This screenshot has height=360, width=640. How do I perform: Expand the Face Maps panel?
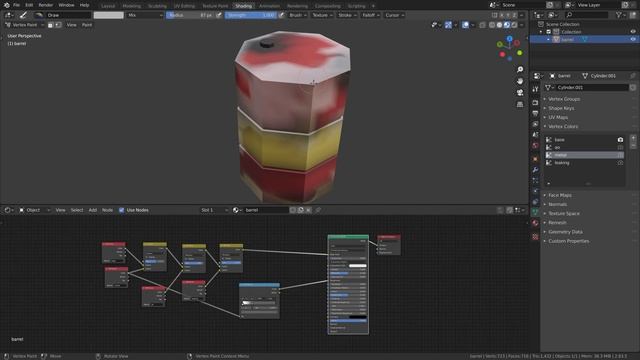[x=560, y=196]
